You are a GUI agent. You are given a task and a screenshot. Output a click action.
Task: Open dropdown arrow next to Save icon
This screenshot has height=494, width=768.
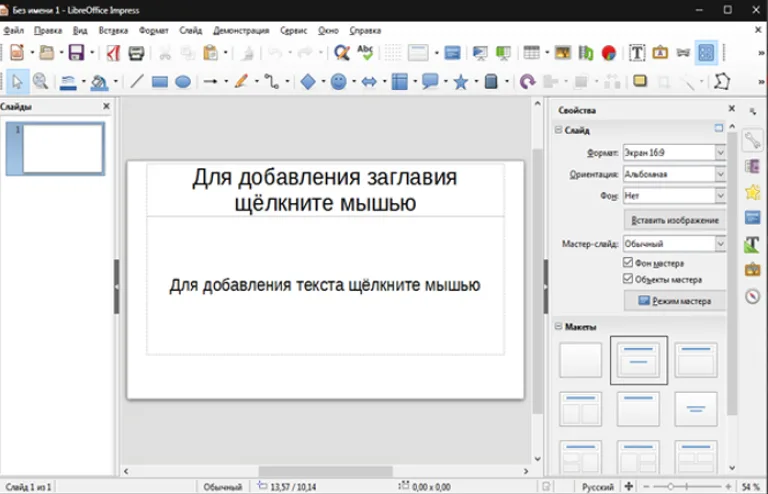pyautogui.click(x=92, y=52)
